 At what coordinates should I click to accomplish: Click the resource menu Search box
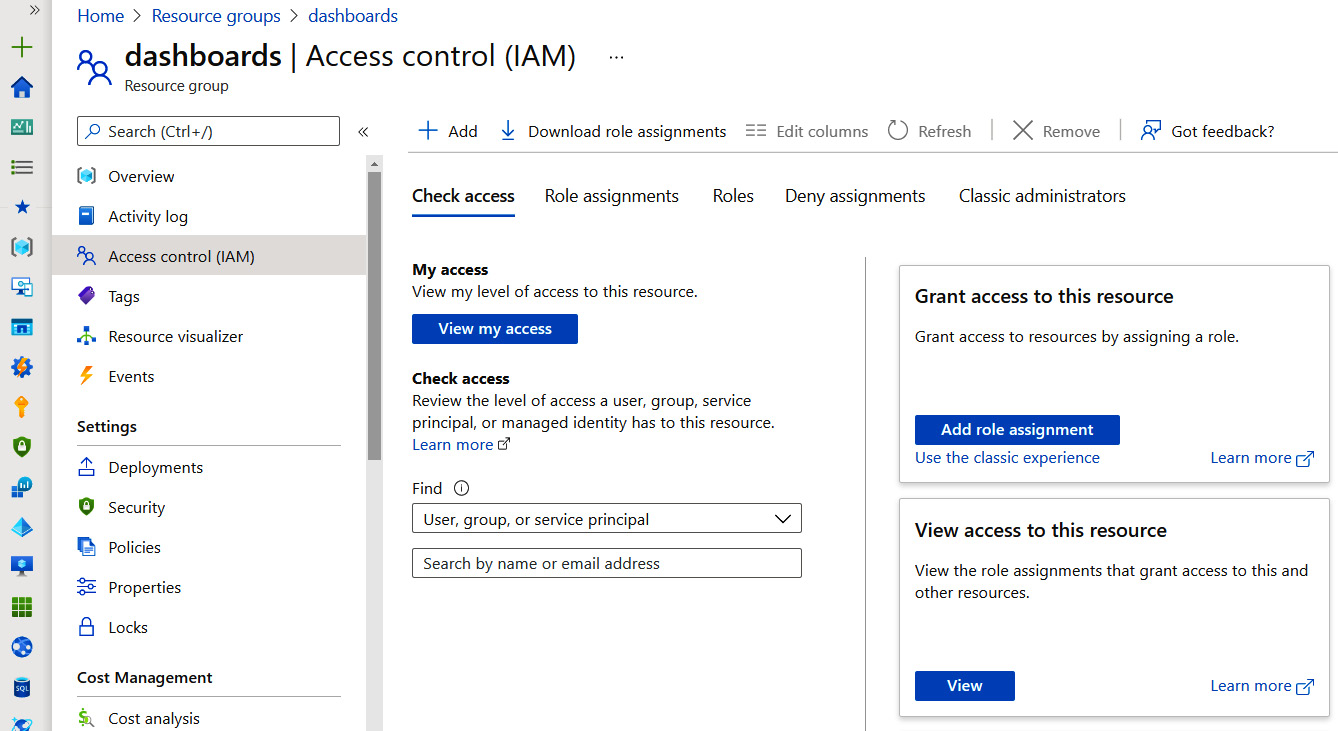(208, 131)
